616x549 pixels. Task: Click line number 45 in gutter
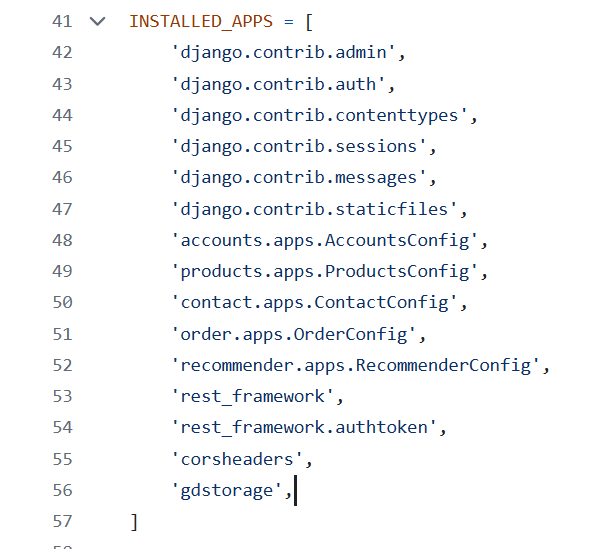(62, 147)
